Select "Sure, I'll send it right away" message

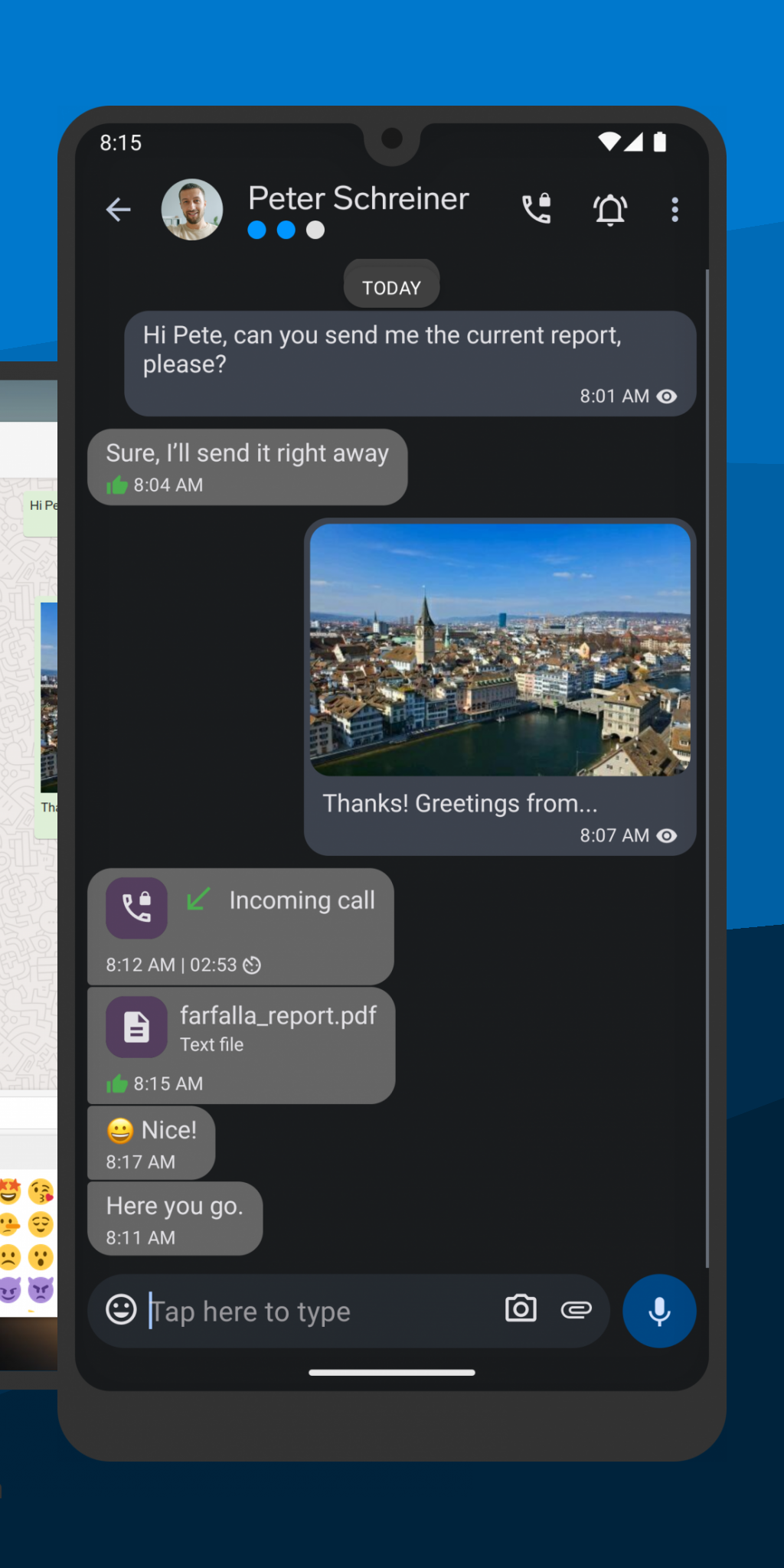click(x=247, y=467)
